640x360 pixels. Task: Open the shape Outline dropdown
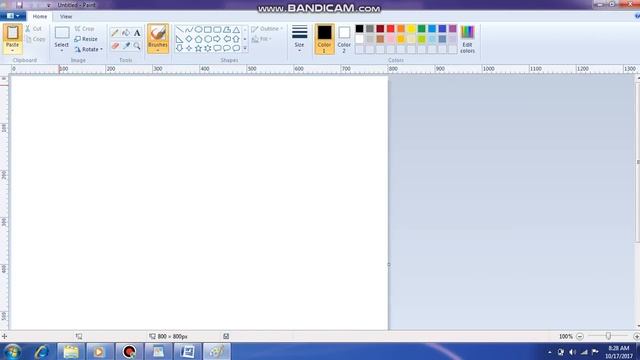267,29
